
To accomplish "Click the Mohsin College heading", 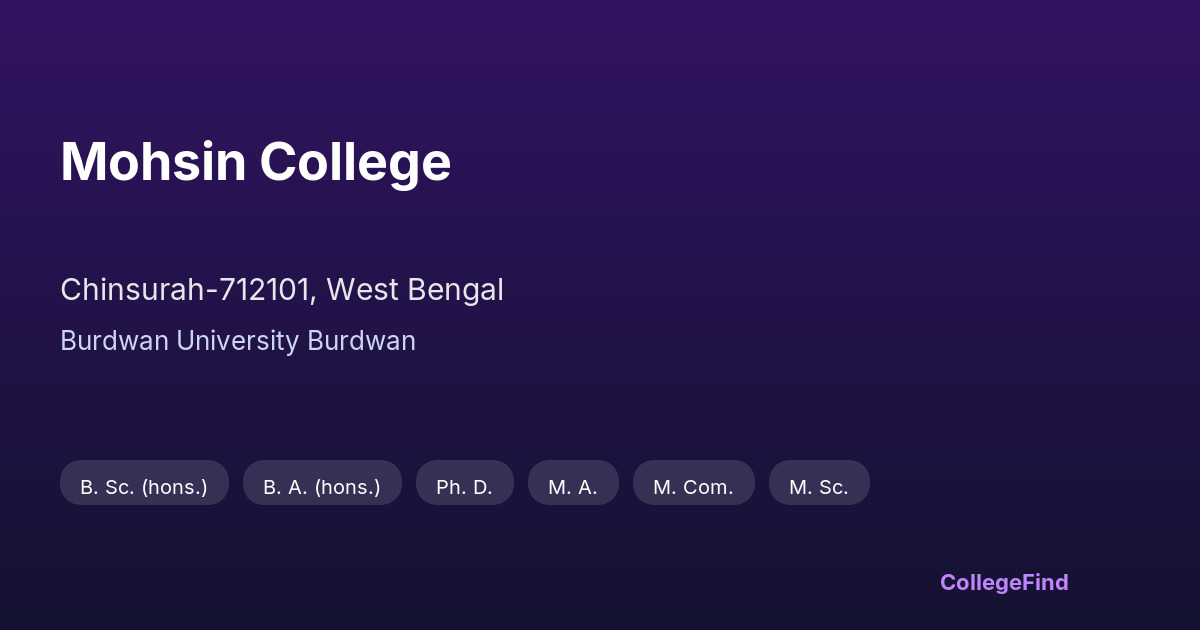I will click(x=255, y=161).
